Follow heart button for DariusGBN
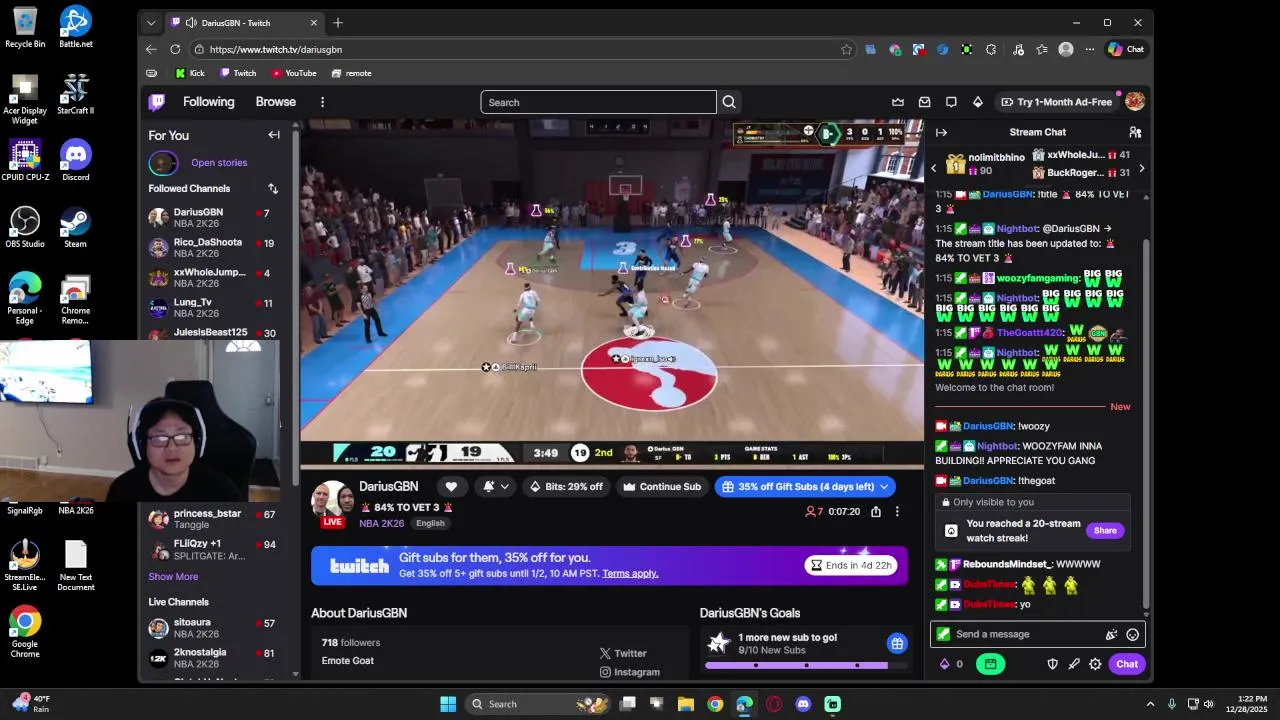1280x720 pixels. [451, 487]
